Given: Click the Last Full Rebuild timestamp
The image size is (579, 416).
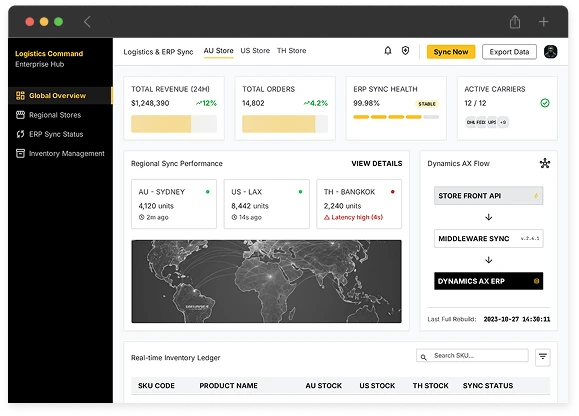Looking at the screenshot, I should [517, 319].
